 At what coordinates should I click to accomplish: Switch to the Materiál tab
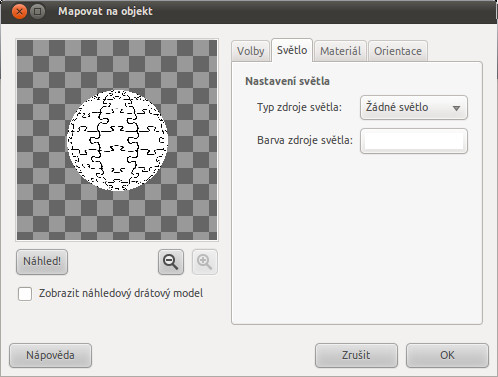coord(340,51)
